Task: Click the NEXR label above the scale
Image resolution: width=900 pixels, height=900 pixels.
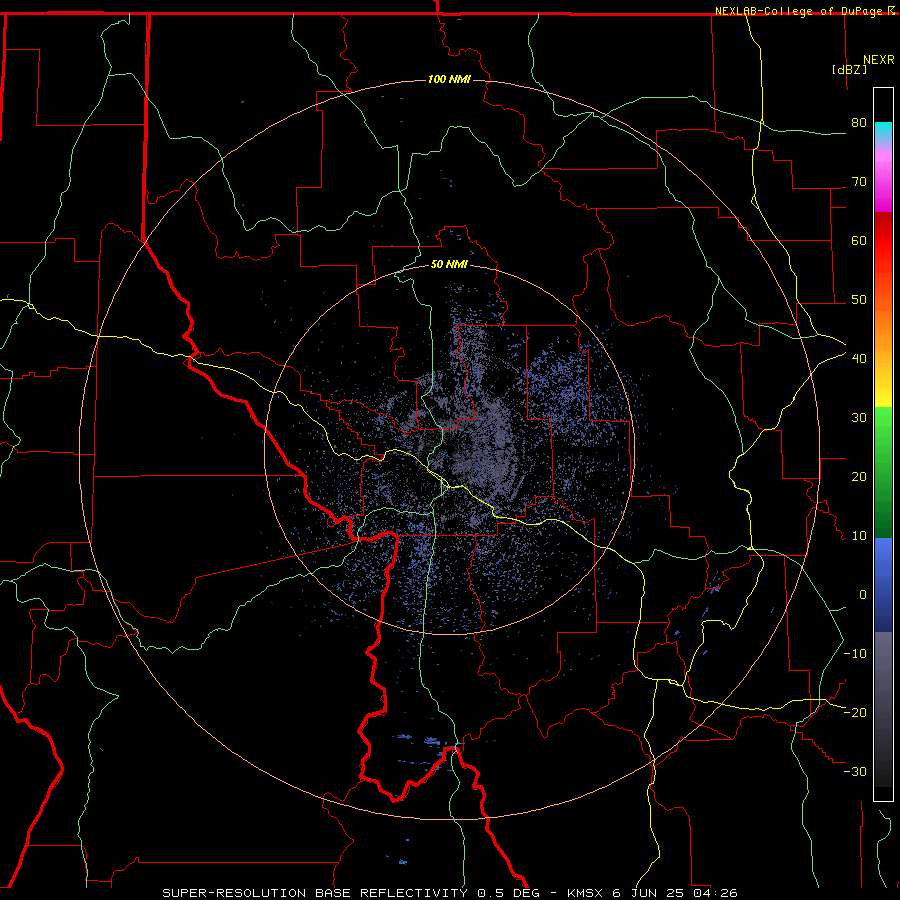Action: pyautogui.click(x=879, y=60)
